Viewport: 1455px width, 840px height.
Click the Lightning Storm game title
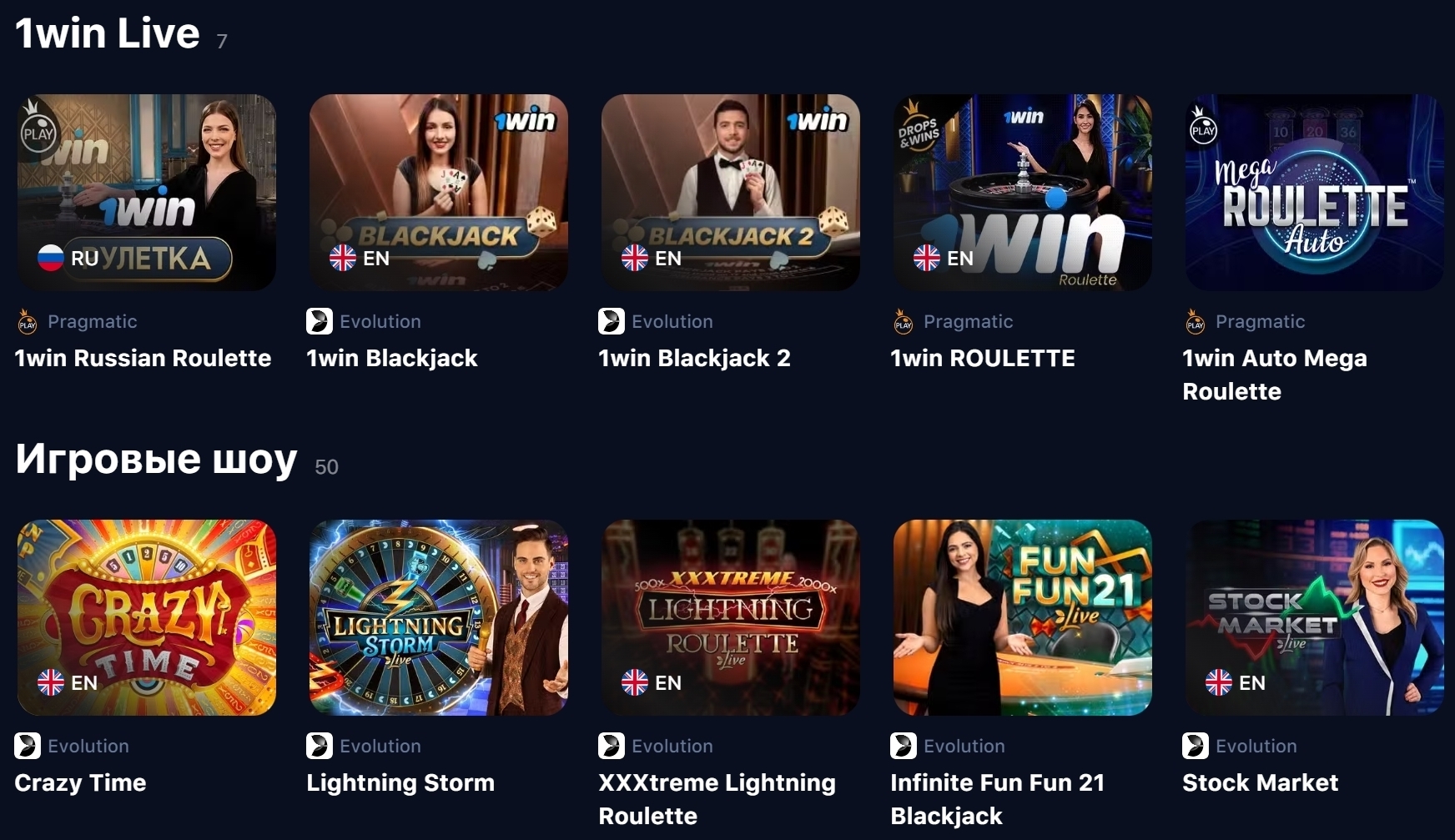click(x=400, y=782)
